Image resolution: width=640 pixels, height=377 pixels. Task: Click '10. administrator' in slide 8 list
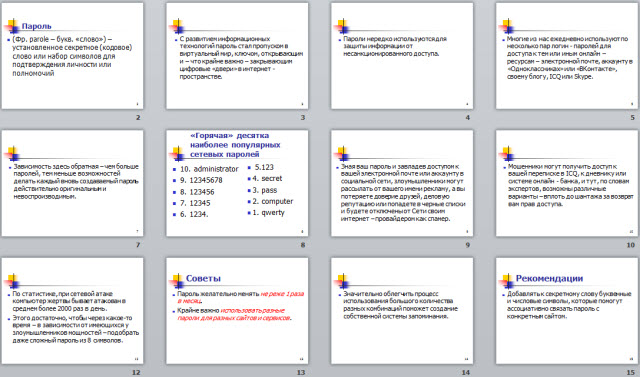(x=209, y=169)
